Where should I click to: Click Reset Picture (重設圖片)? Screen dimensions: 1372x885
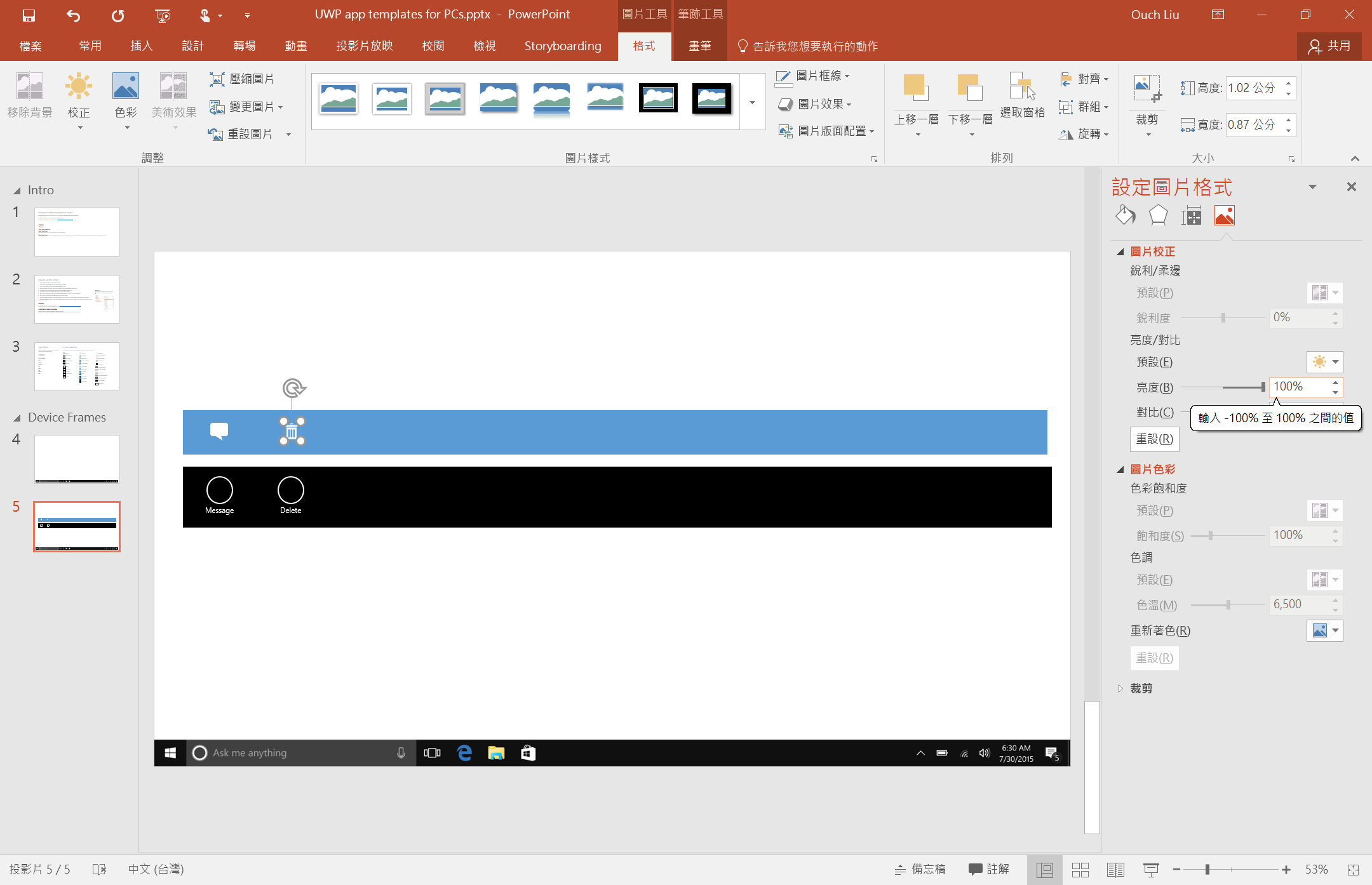241,134
